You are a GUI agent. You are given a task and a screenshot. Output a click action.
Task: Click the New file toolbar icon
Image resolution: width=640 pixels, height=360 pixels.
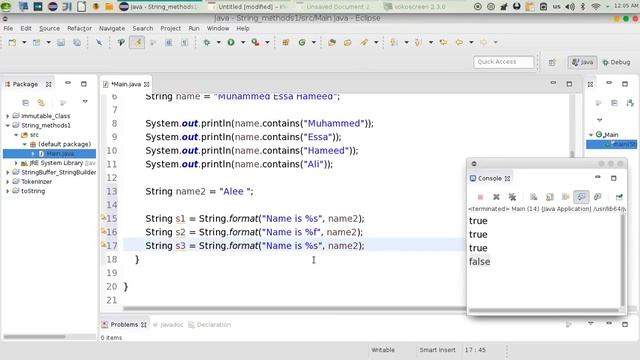(x=12, y=42)
